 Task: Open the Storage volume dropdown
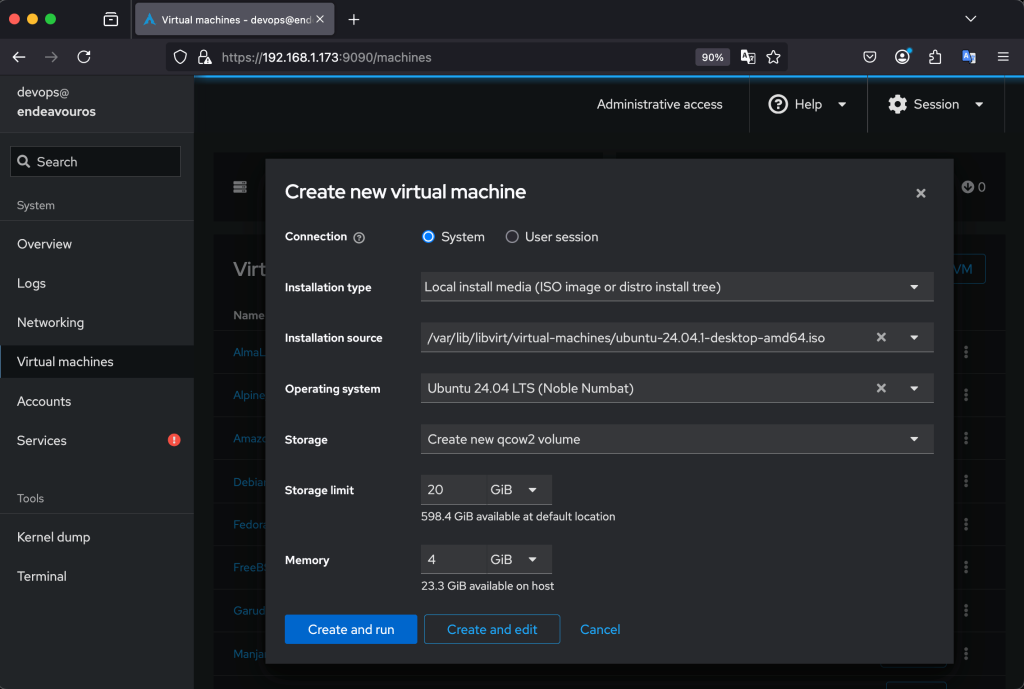point(677,439)
